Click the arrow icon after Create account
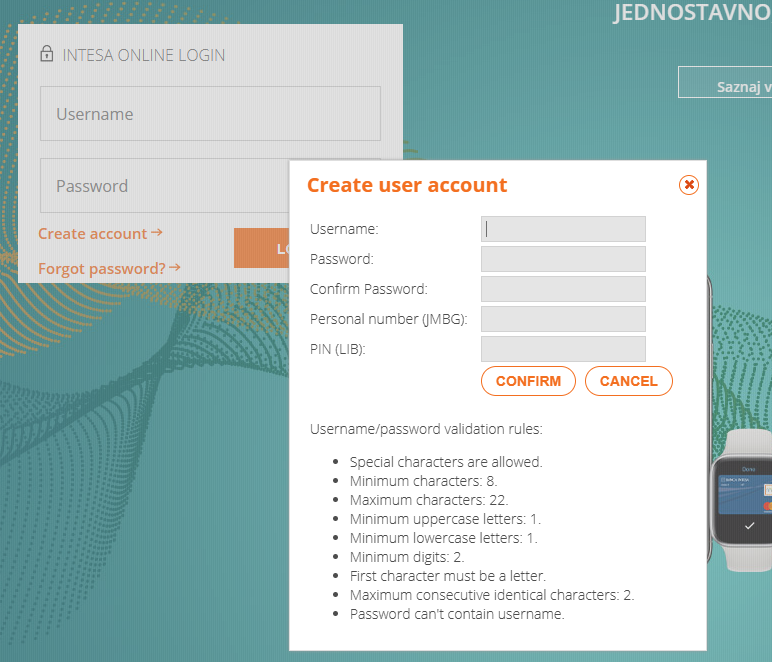772x662 pixels. pos(157,233)
